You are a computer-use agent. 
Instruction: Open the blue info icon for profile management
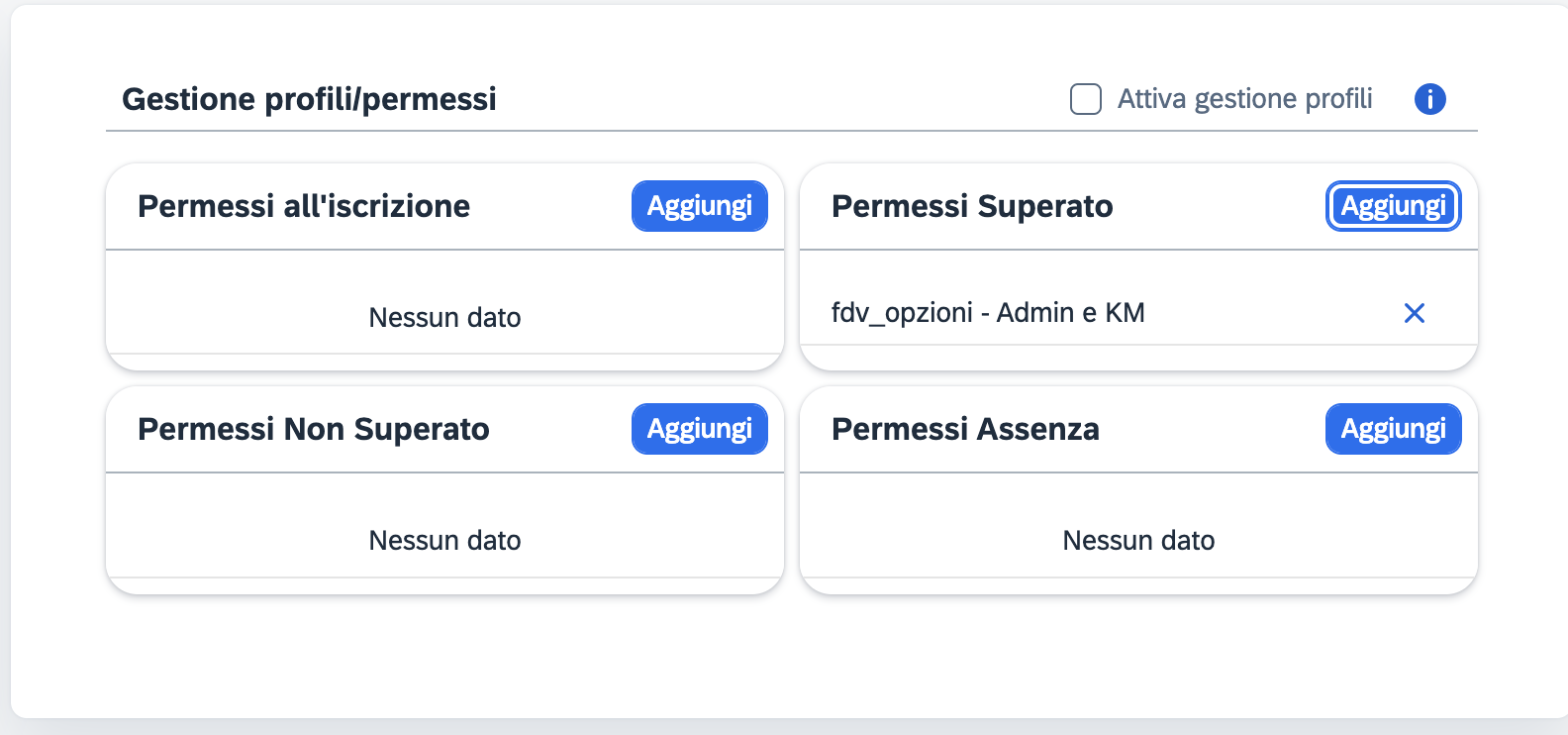[1429, 99]
